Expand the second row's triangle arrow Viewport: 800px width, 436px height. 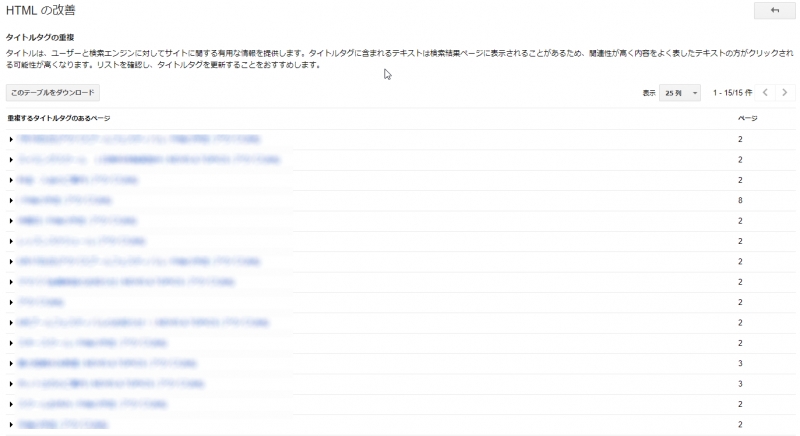click(10, 160)
